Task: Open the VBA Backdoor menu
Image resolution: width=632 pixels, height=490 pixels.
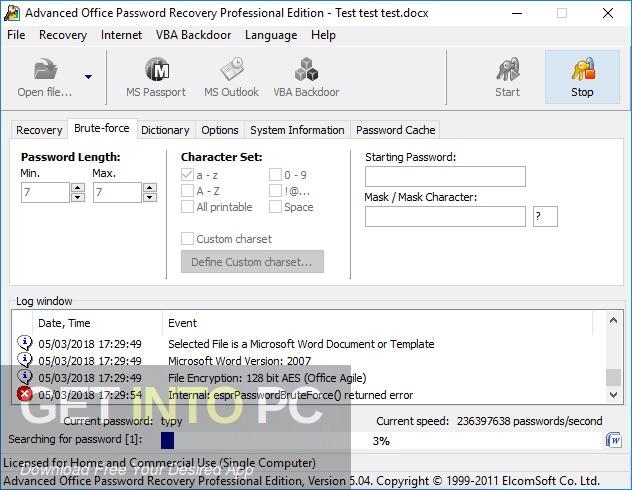Action: [x=193, y=35]
